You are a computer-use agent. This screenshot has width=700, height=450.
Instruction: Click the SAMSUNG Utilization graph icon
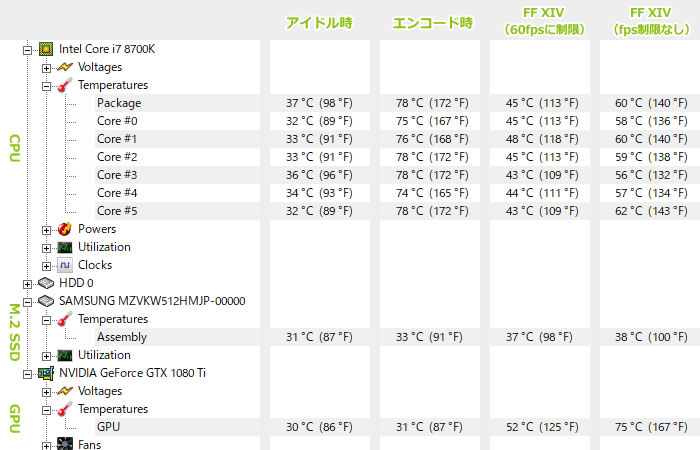click(65, 355)
